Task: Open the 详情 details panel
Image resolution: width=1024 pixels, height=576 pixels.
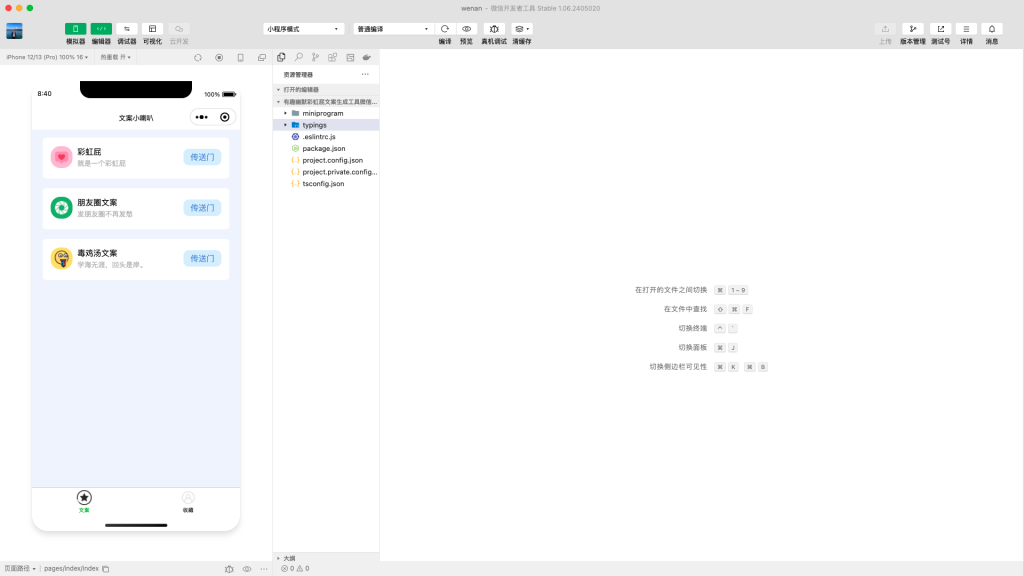Action: (x=966, y=29)
